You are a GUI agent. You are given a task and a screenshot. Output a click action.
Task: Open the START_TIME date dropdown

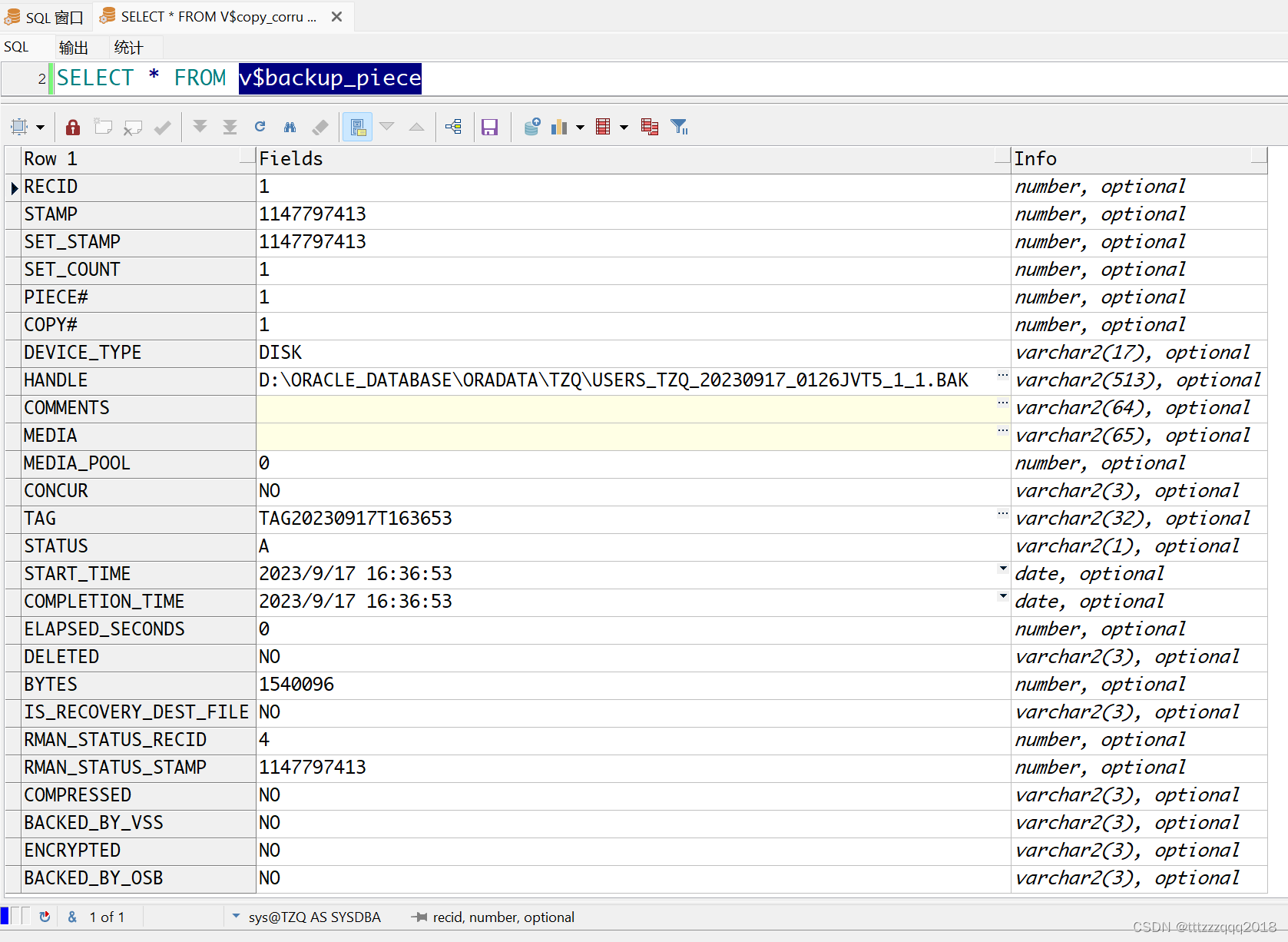[x=1002, y=569]
